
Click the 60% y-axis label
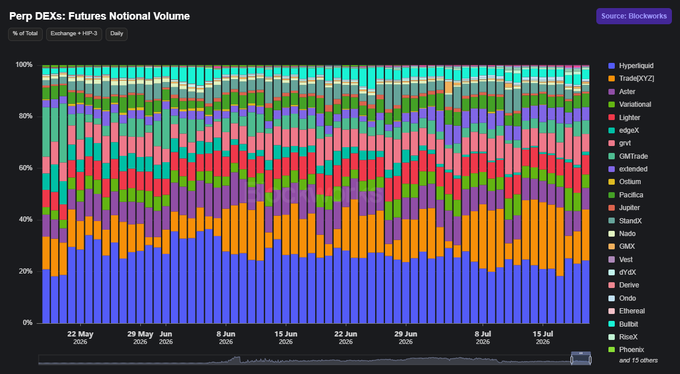click(x=26, y=168)
